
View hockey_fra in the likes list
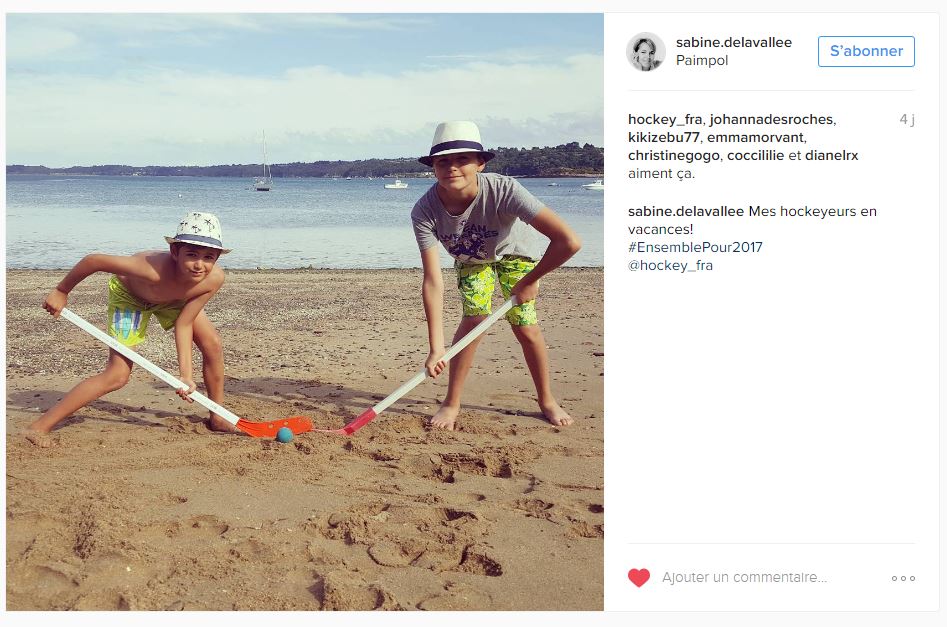665,120
